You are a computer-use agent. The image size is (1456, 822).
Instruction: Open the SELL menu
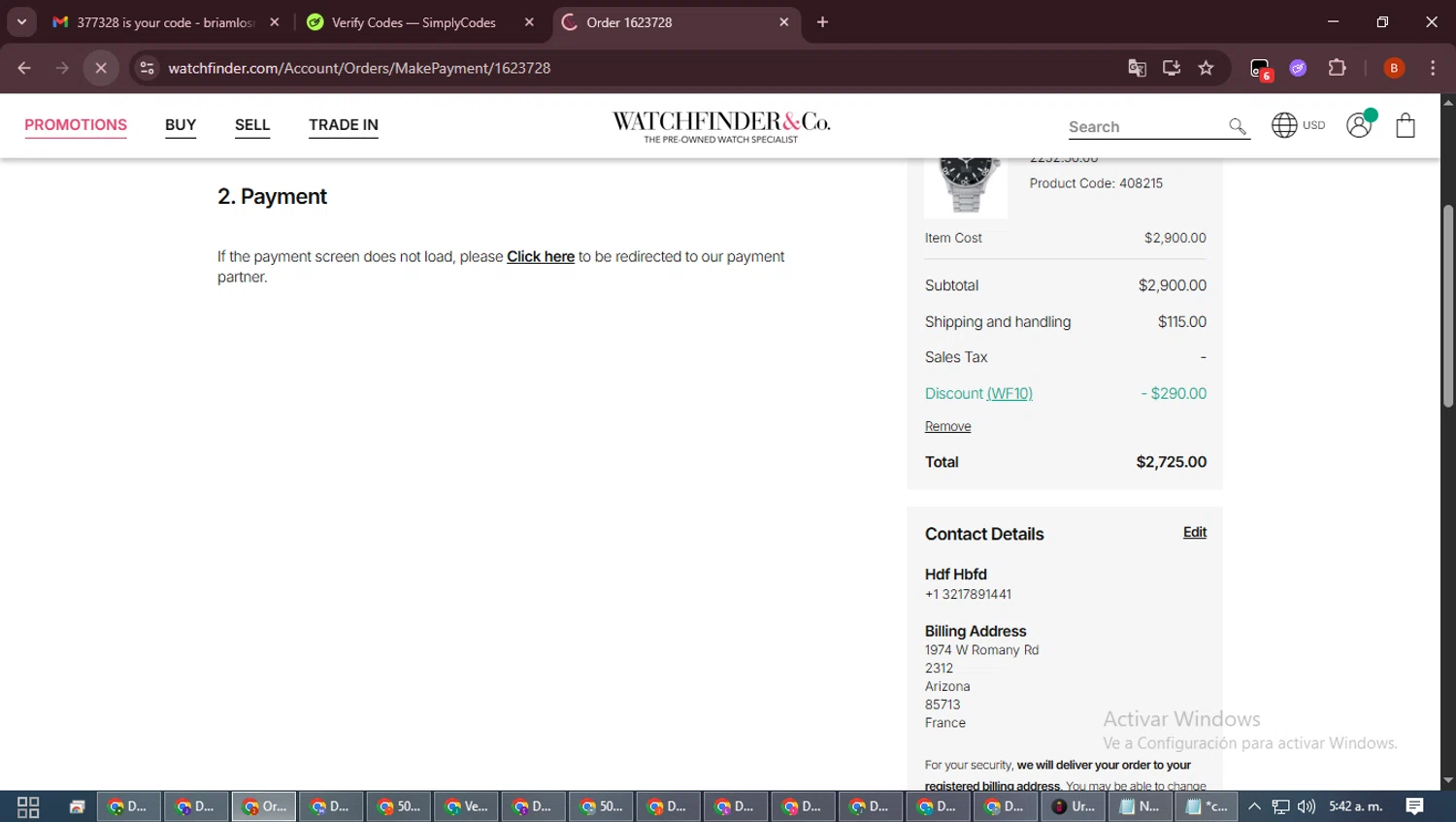point(252,125)
